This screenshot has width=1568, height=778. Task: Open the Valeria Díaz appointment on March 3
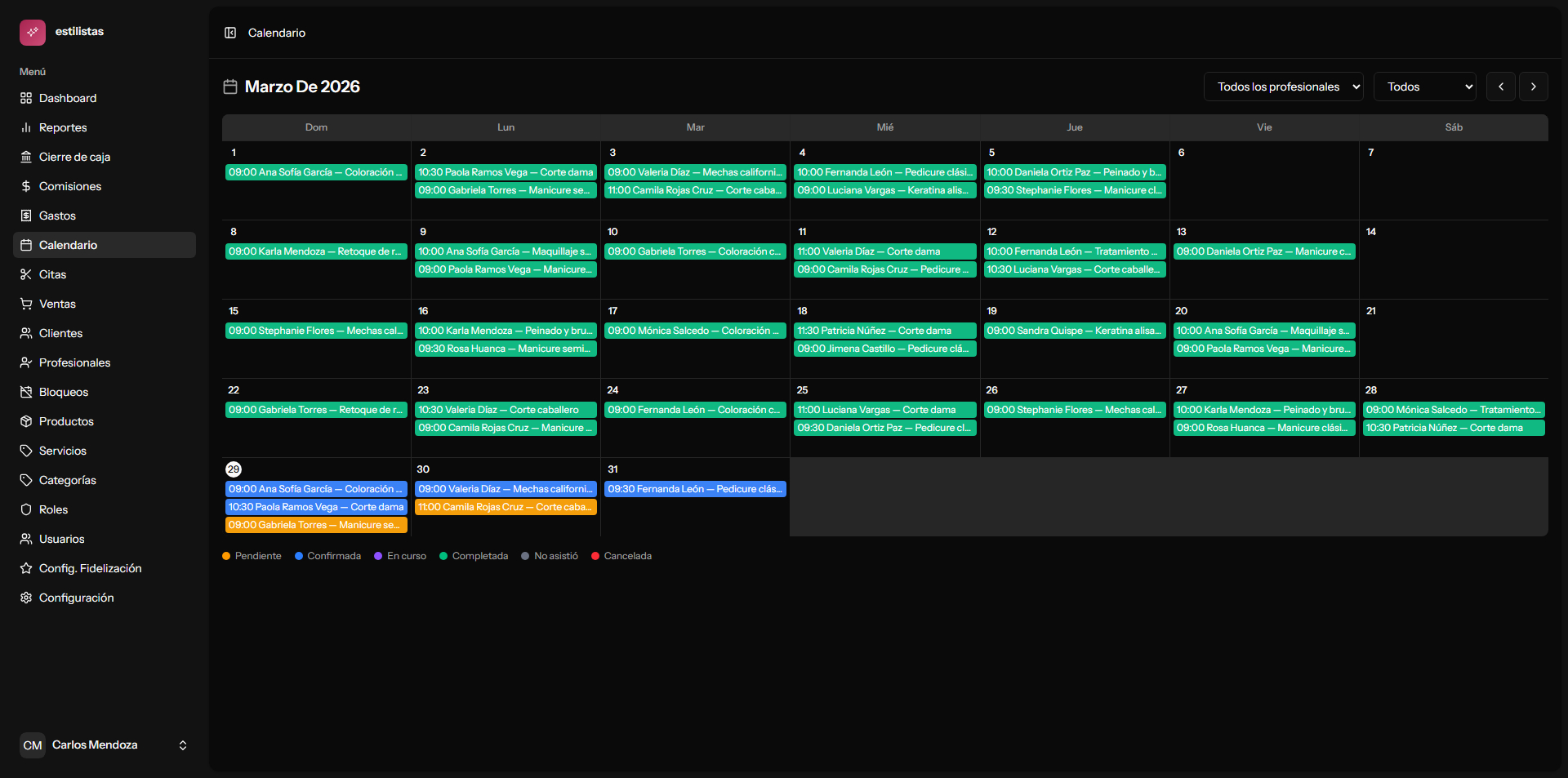tap(695, 172)
